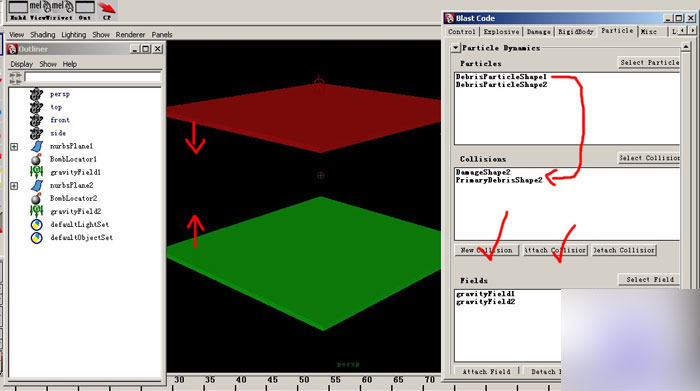Click the persp camera icon in Outliner
Image resolution: width=700 pixels, height=391 pixels.
click(x=36, y=94)
